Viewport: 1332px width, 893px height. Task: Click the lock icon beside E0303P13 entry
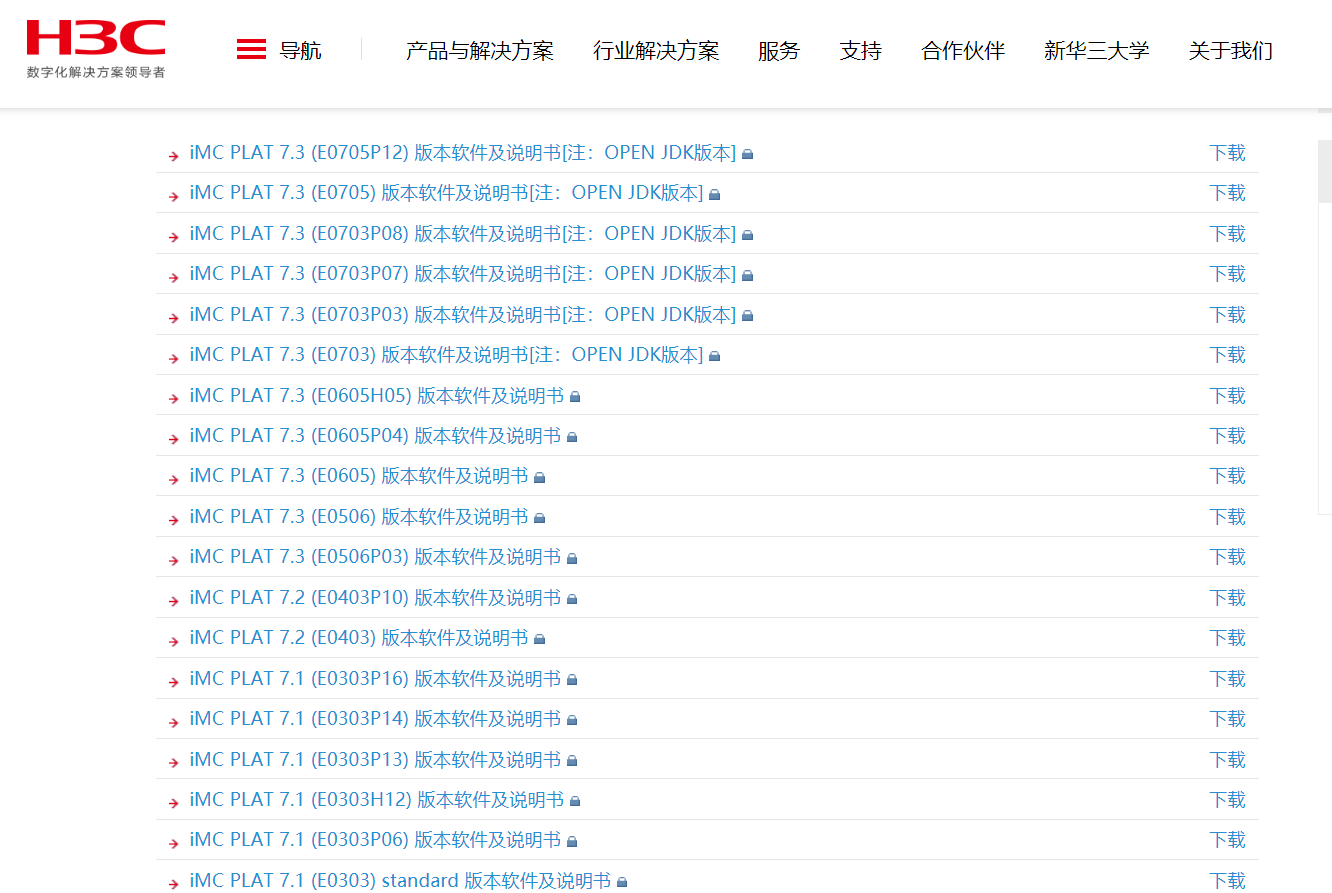pyautogui.click(x=572, y=761)
